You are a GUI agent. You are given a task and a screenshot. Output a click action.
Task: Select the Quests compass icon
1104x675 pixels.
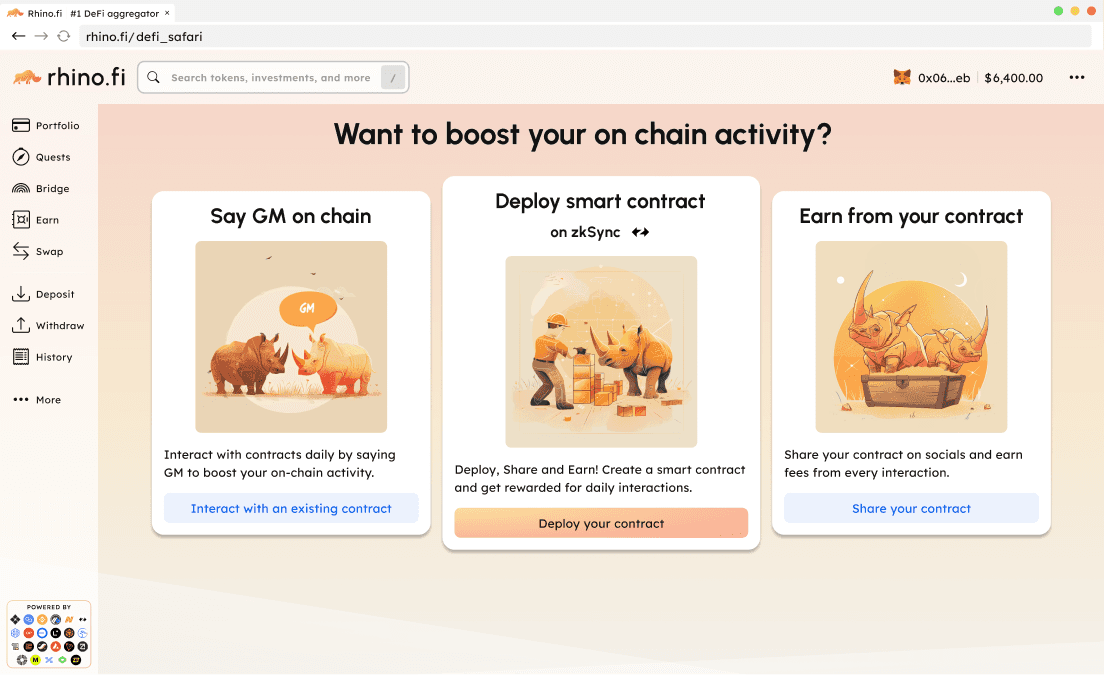20,157
